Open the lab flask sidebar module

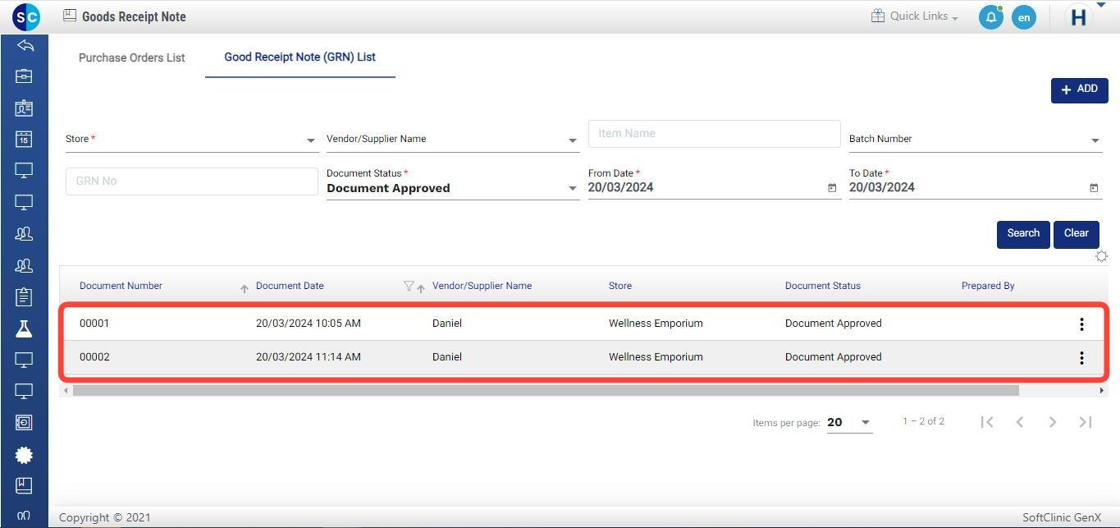pos(24,328)
